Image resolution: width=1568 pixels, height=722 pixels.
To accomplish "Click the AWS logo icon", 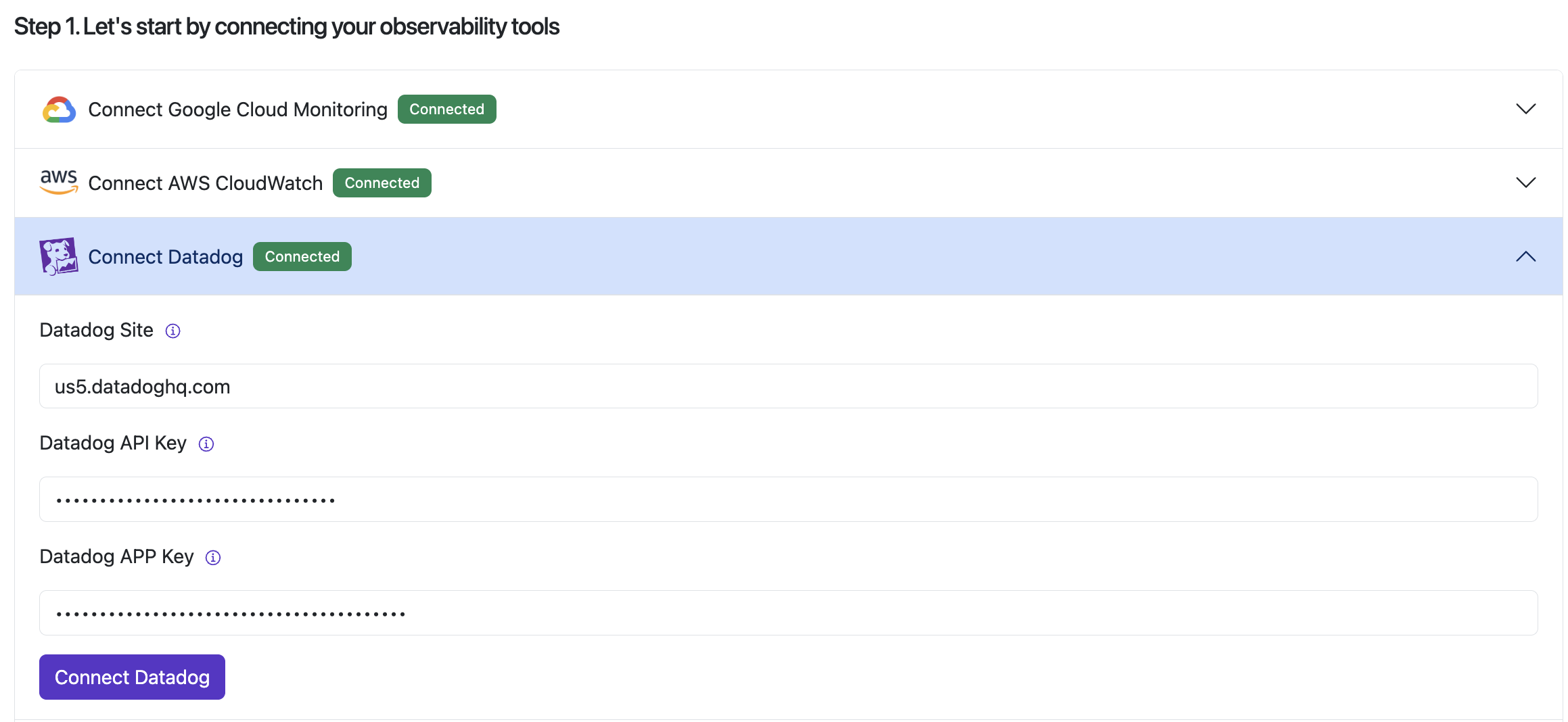I will (59, 183).
